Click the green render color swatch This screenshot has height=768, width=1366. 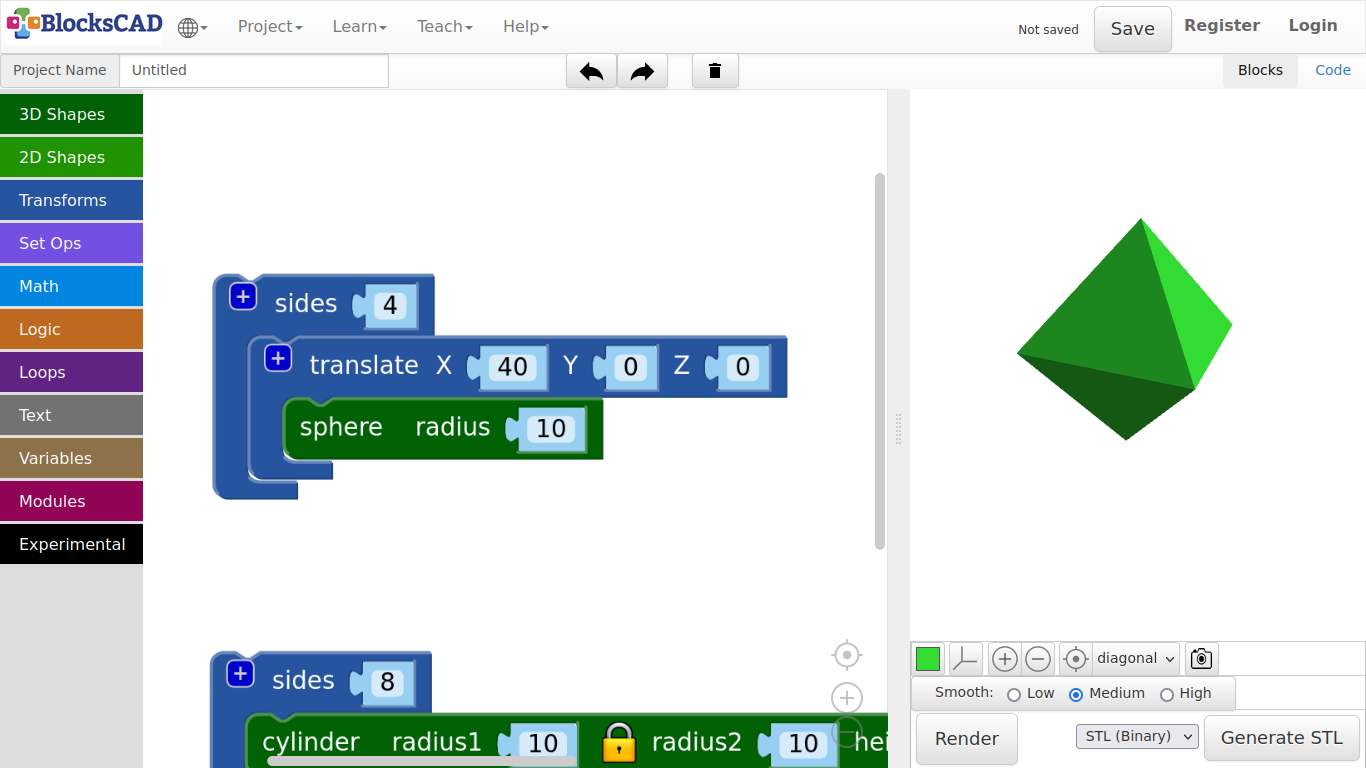click(928, 659)
